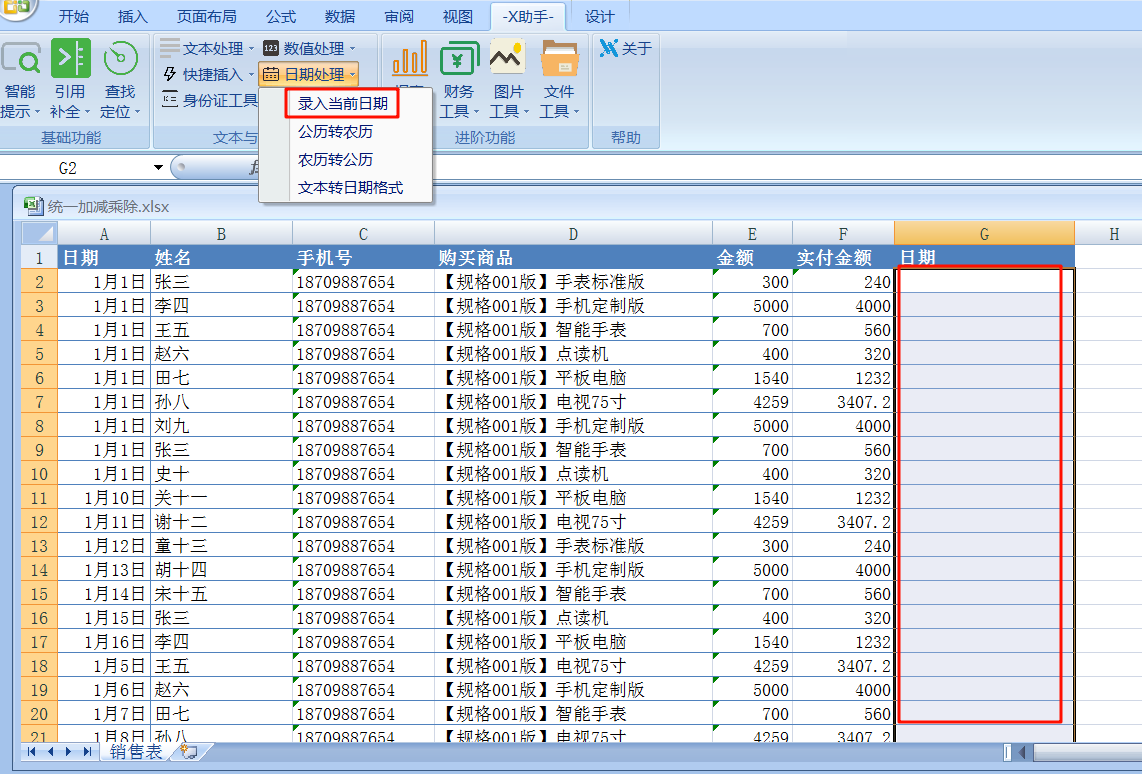This screenshot has height=774, width=1142.
Task: Switch to the 页面布局 ribbon tab
Action: click(206, 16)
